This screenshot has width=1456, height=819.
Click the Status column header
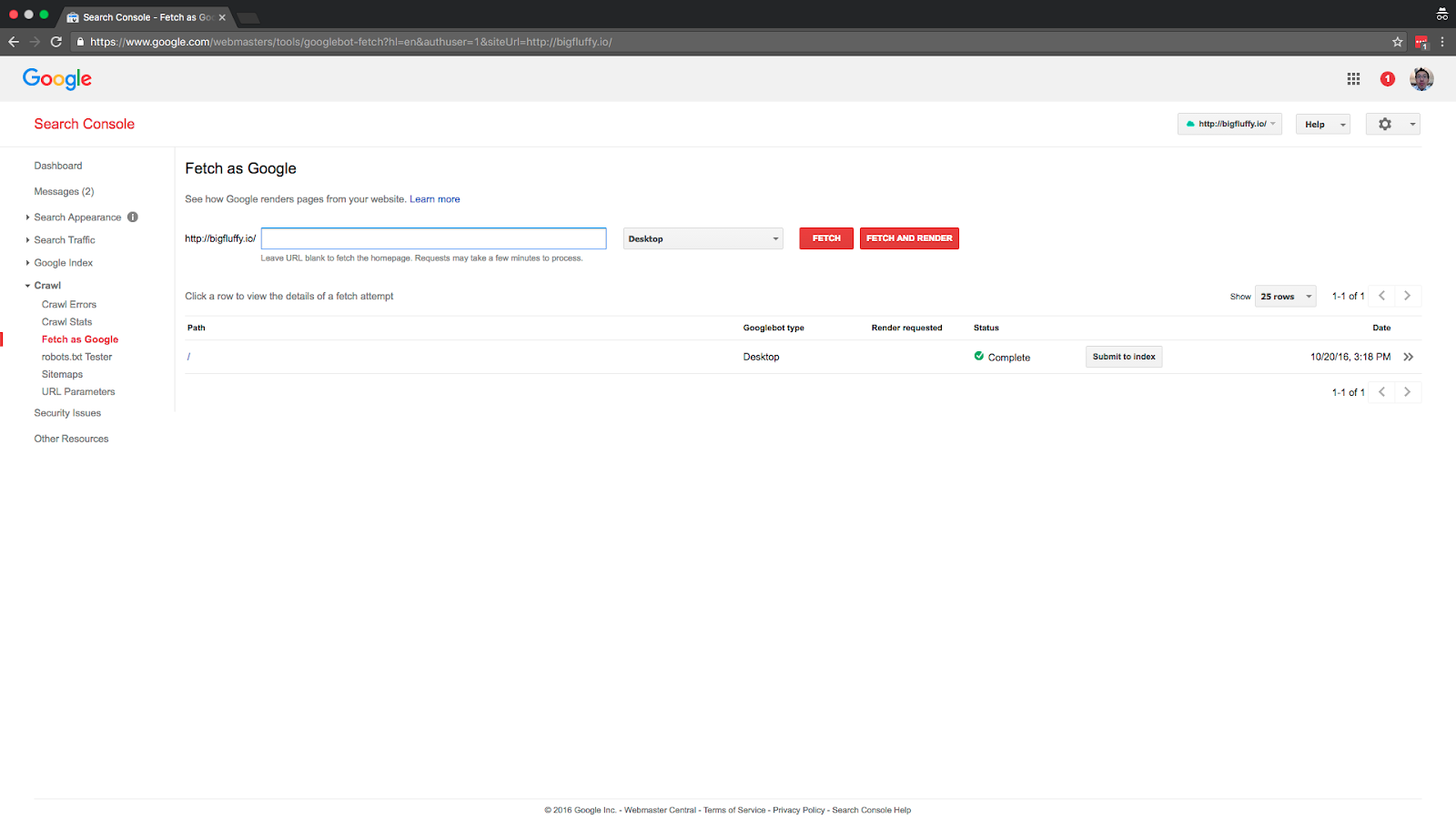pyautogui.click(x=986, y=328)
